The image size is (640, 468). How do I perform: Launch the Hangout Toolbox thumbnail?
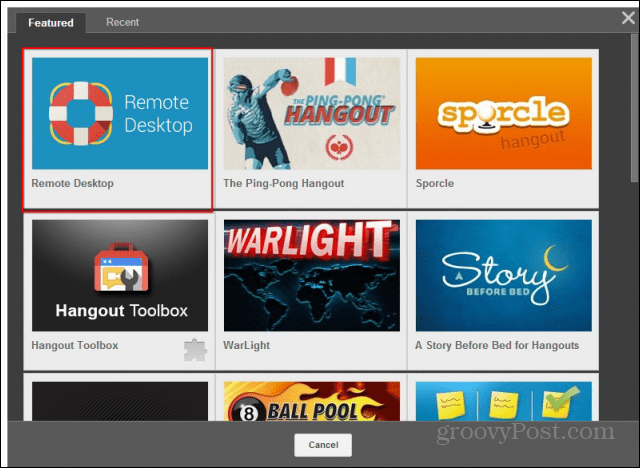coord(120,275)
